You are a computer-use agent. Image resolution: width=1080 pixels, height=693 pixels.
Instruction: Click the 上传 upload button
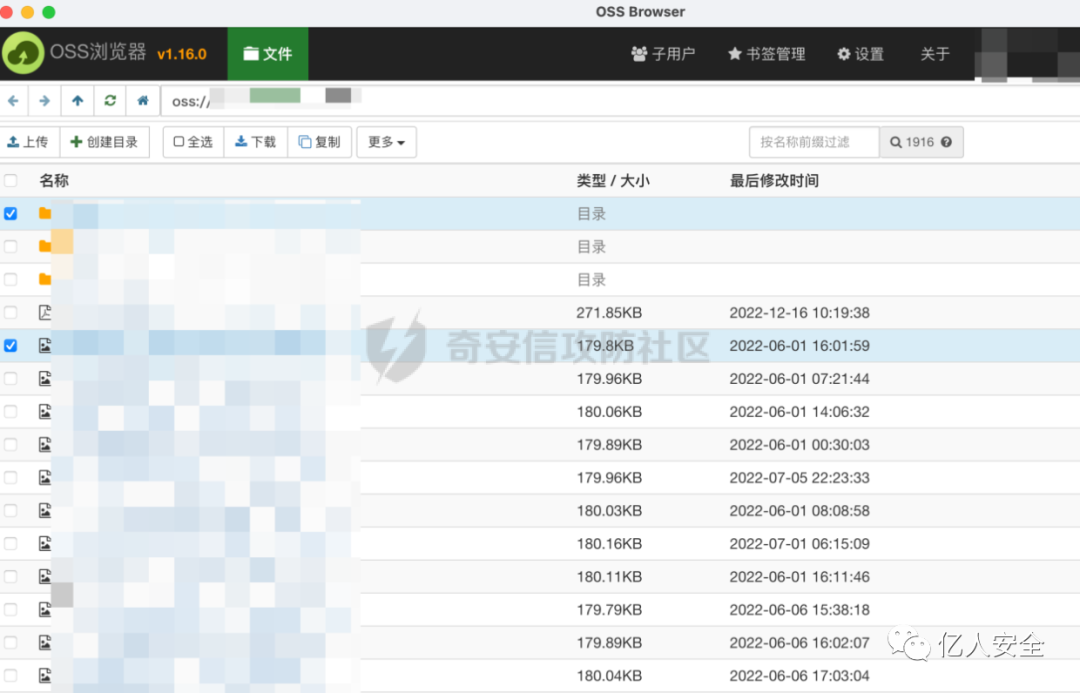pos(29,142)
